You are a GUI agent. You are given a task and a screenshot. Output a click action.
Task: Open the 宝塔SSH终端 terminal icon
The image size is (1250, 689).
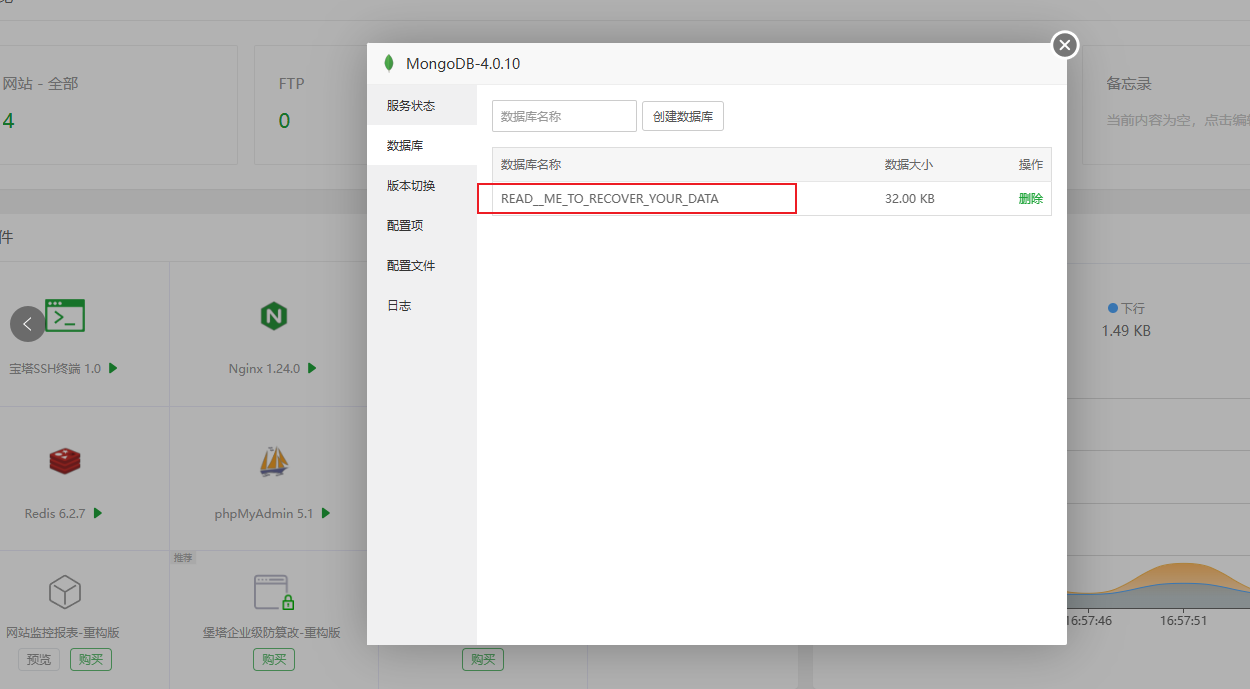click(65, 316)
